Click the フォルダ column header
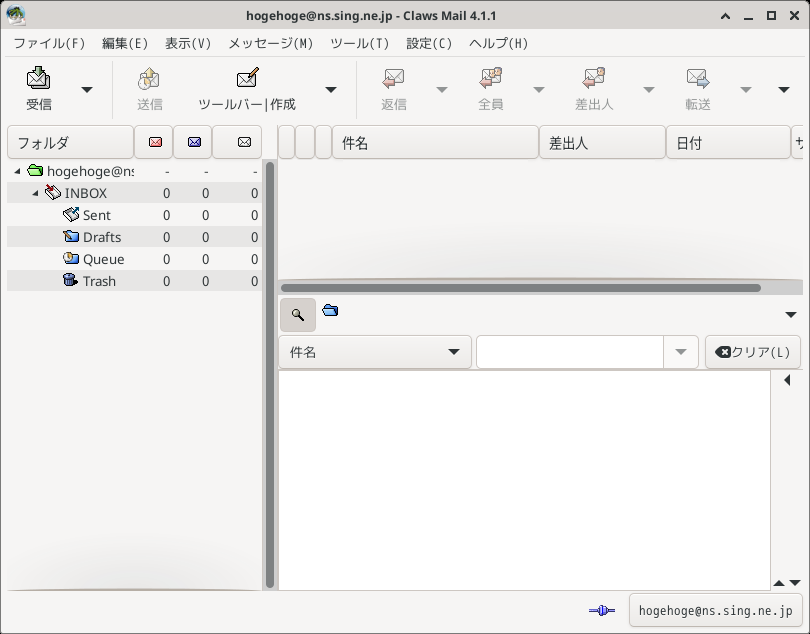This screenshot has height=634, width=810. [x=70, y=142]
